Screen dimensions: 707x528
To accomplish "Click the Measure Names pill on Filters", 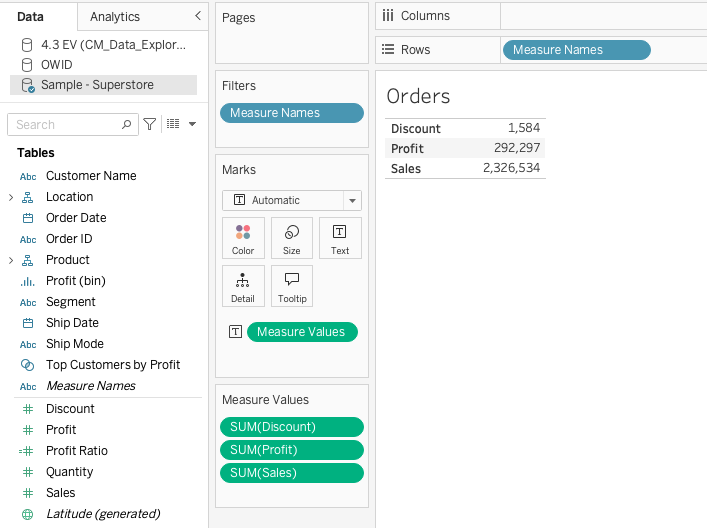I will pos(292,113).
